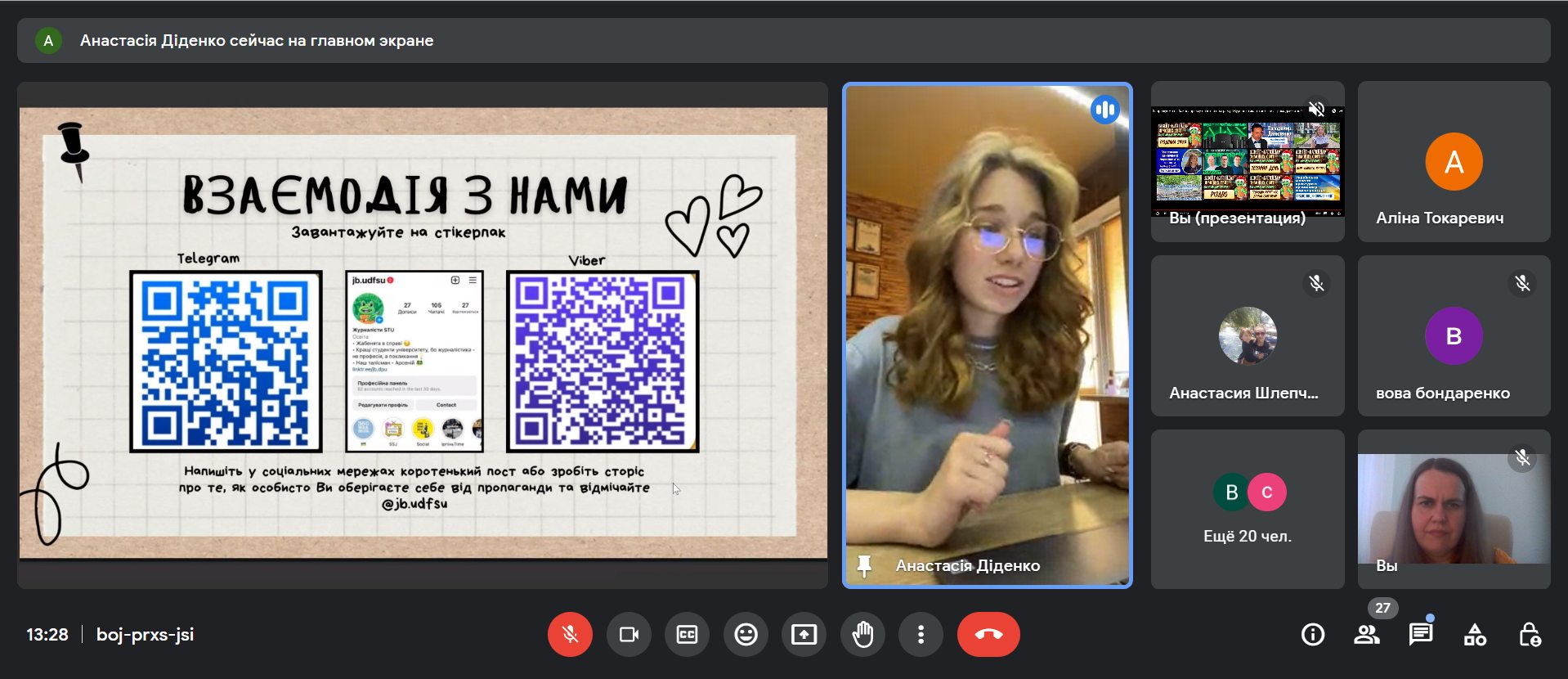Click the muted audio icon on presentation tile
1568x679 pixels.
pos(1316,109)
